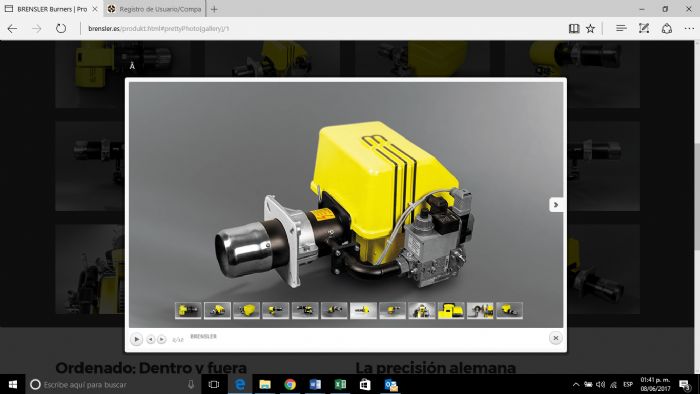Advance to next image with small arrow
Image resolution: width=700 pixels, height=394 pixels.
[162, 340]
